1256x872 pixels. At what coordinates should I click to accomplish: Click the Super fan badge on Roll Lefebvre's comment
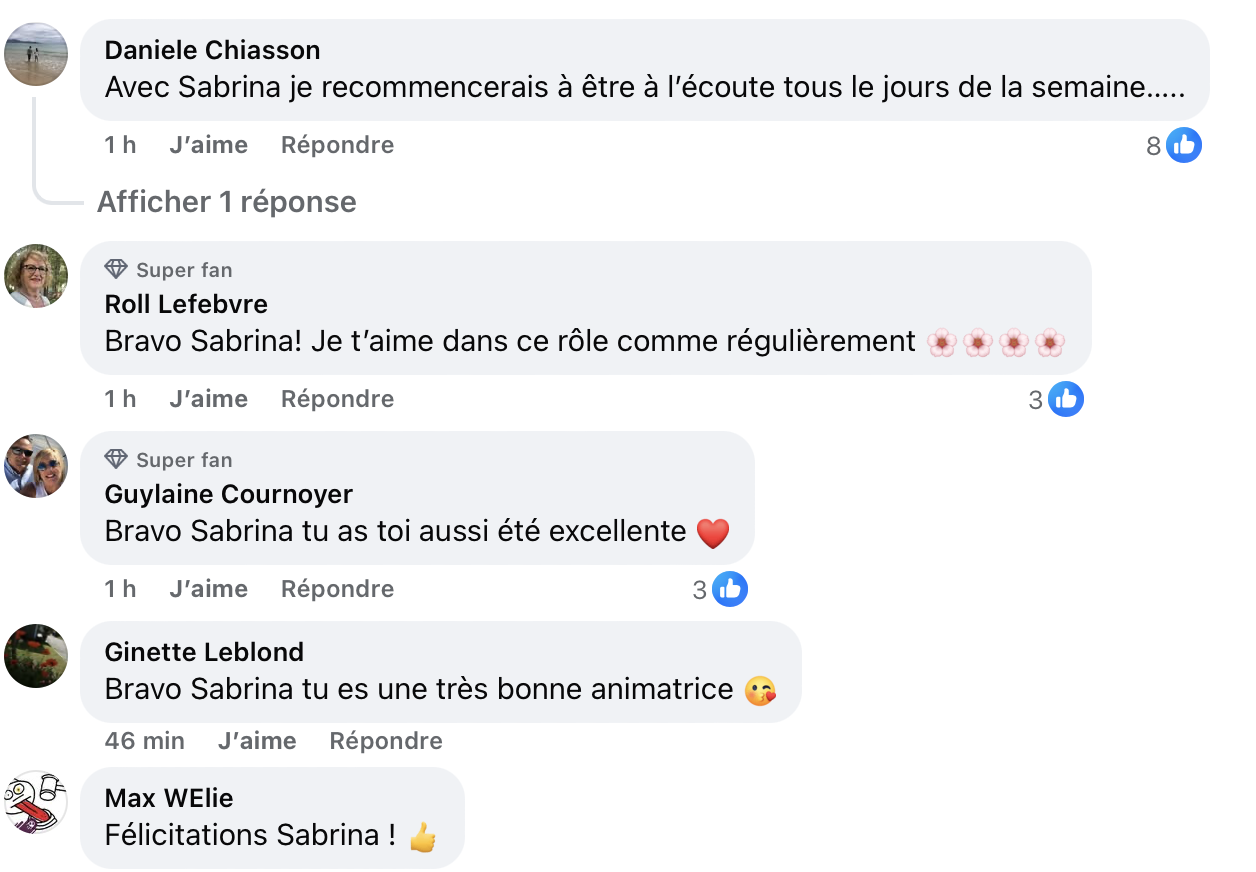pyautogui.click(x=168, y=269)
